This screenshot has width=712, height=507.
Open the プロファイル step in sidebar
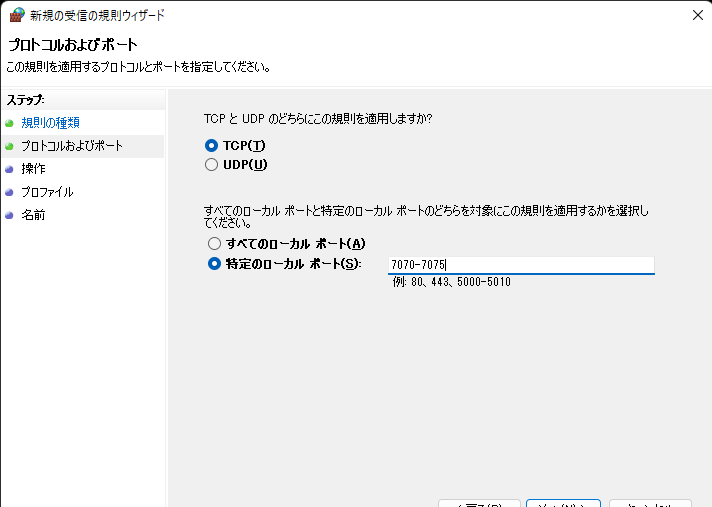point(47,192)
